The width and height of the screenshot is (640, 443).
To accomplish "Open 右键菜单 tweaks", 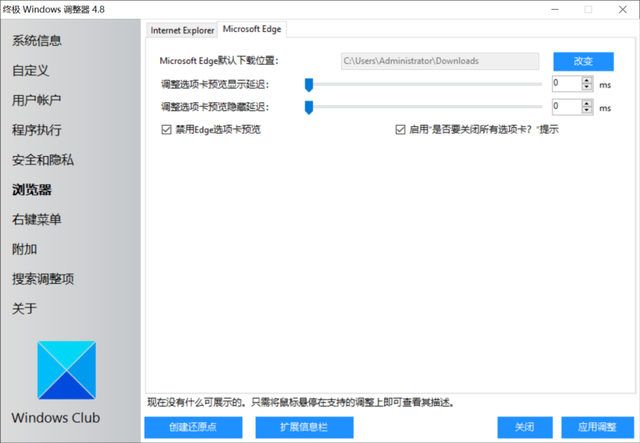I will point(37,220).
